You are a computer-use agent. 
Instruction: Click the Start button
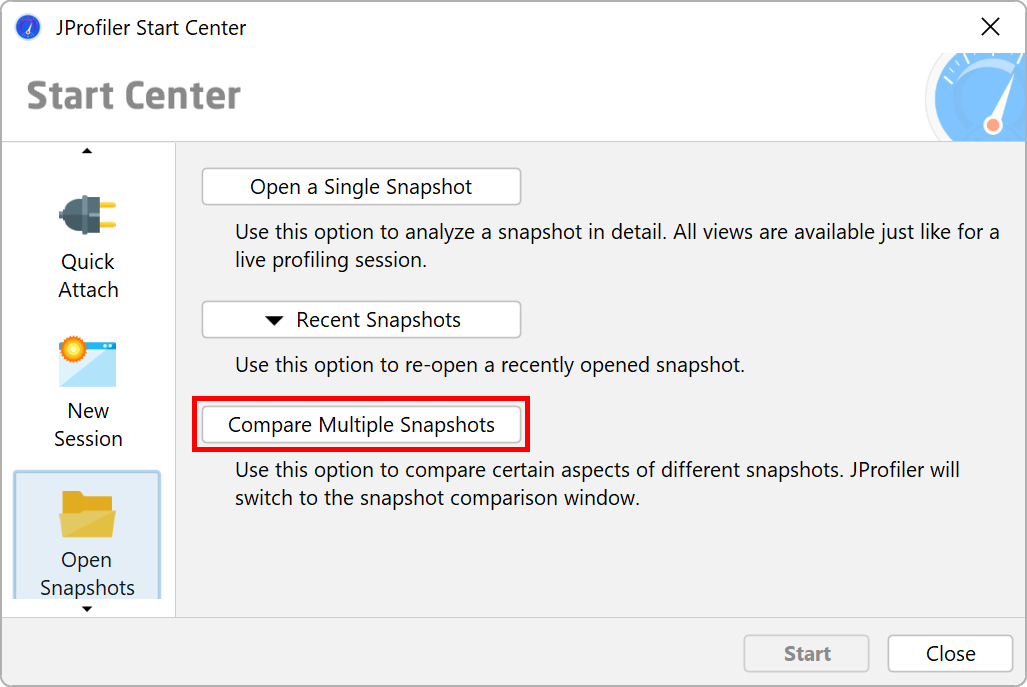pos(806,653)
